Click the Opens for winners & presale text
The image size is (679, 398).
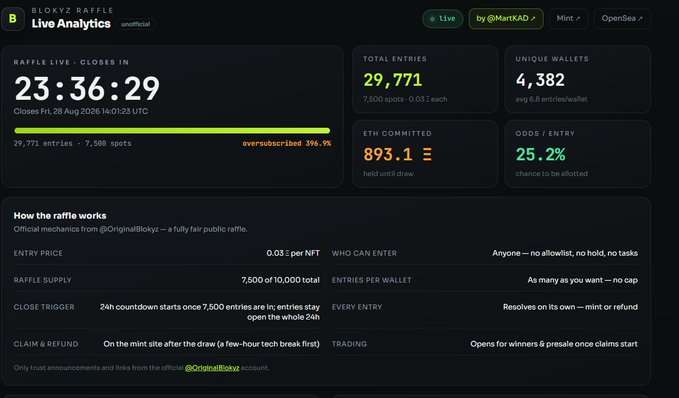(x=554, y=344)
